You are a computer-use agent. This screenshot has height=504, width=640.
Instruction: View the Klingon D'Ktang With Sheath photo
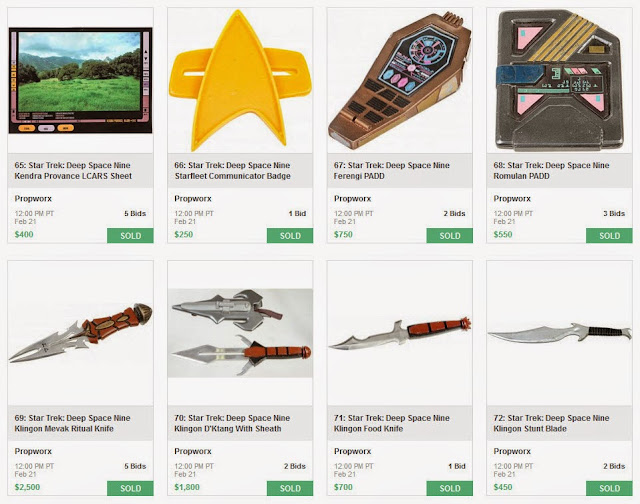240,333
